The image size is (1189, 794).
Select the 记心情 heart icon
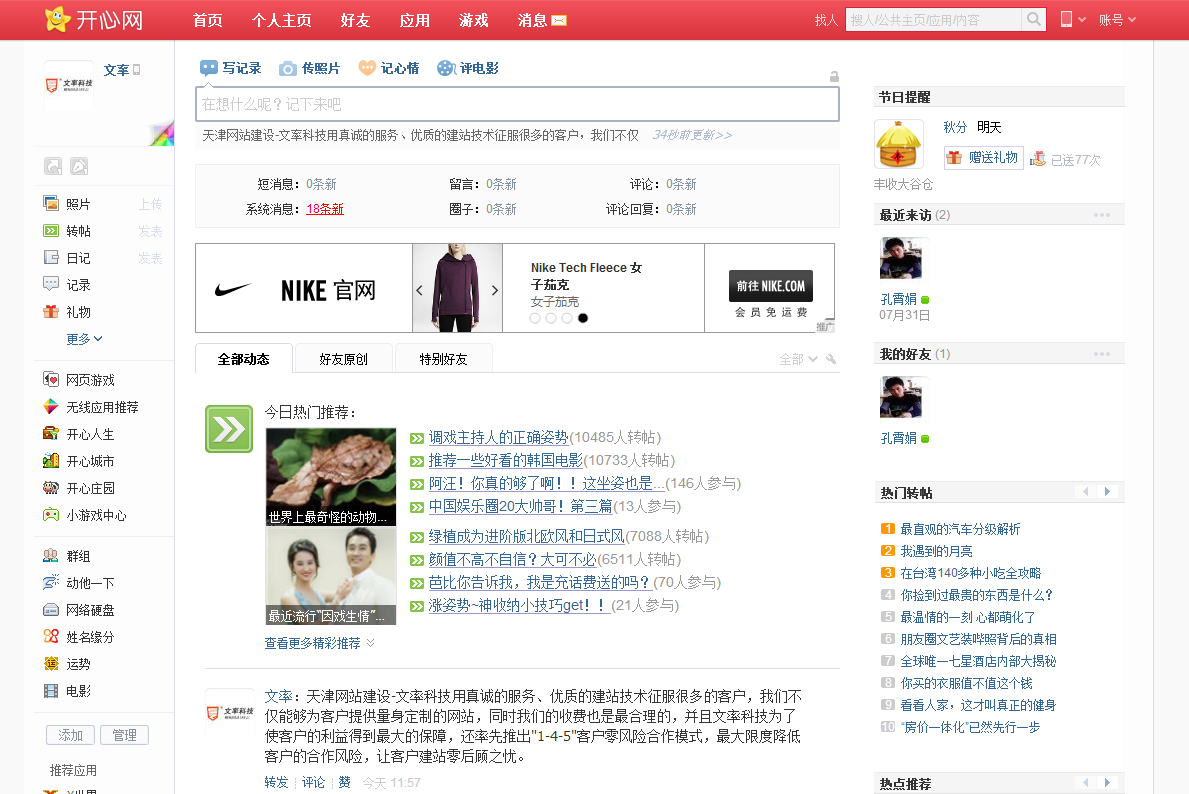367,68
